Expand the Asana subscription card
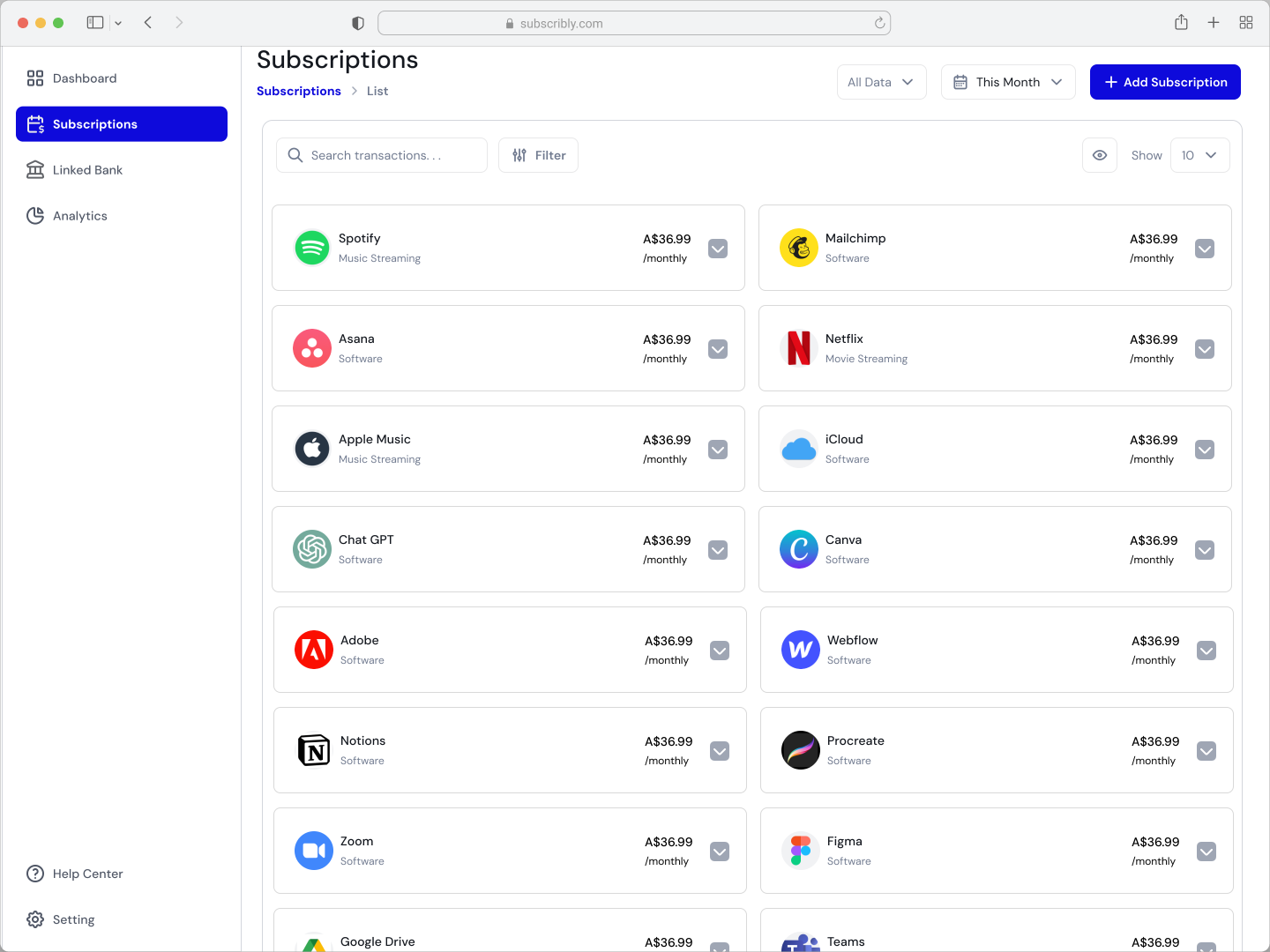The image size is (1270, 952). (x=718, y=349)
